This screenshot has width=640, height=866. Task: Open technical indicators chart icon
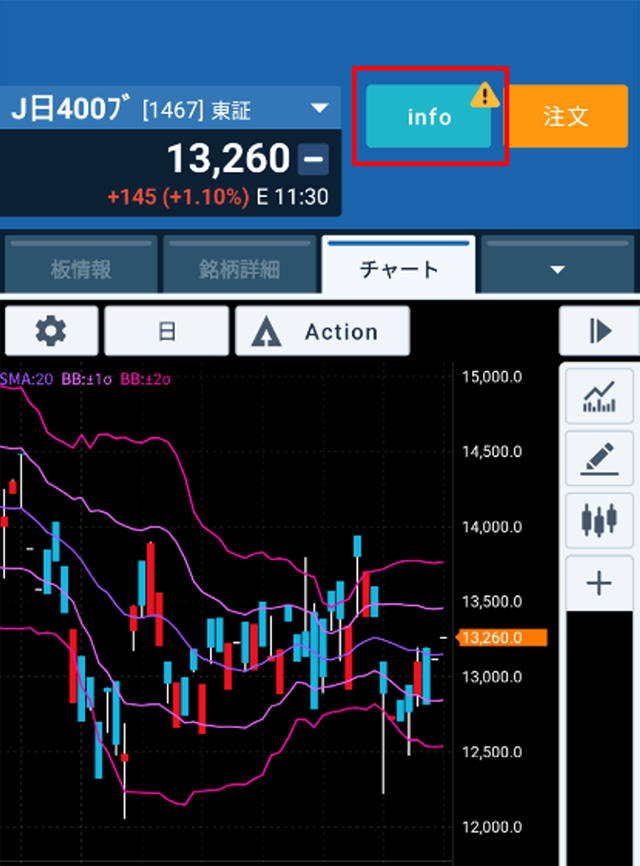[x=599, y=397]
